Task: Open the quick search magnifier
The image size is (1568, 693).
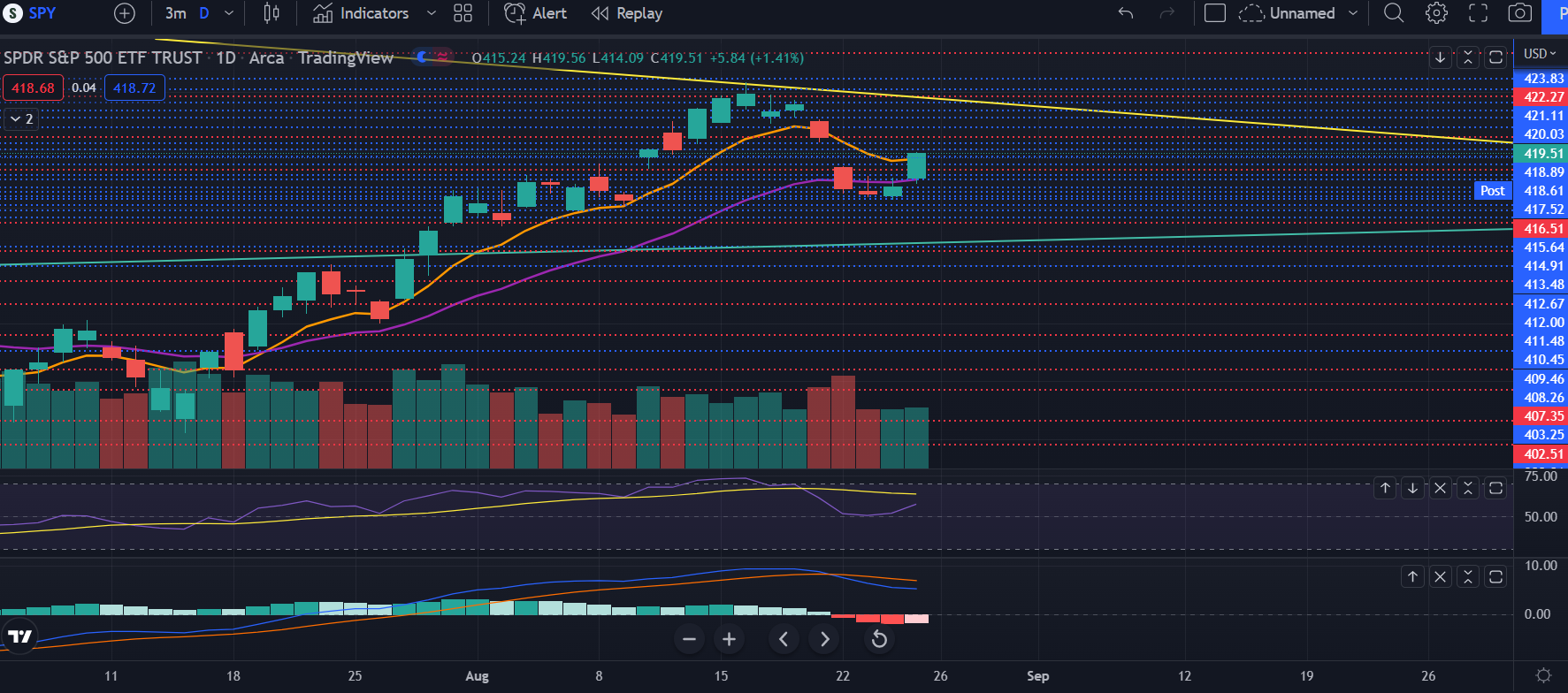Action: pyautogui.click(x=1394, y=13)
